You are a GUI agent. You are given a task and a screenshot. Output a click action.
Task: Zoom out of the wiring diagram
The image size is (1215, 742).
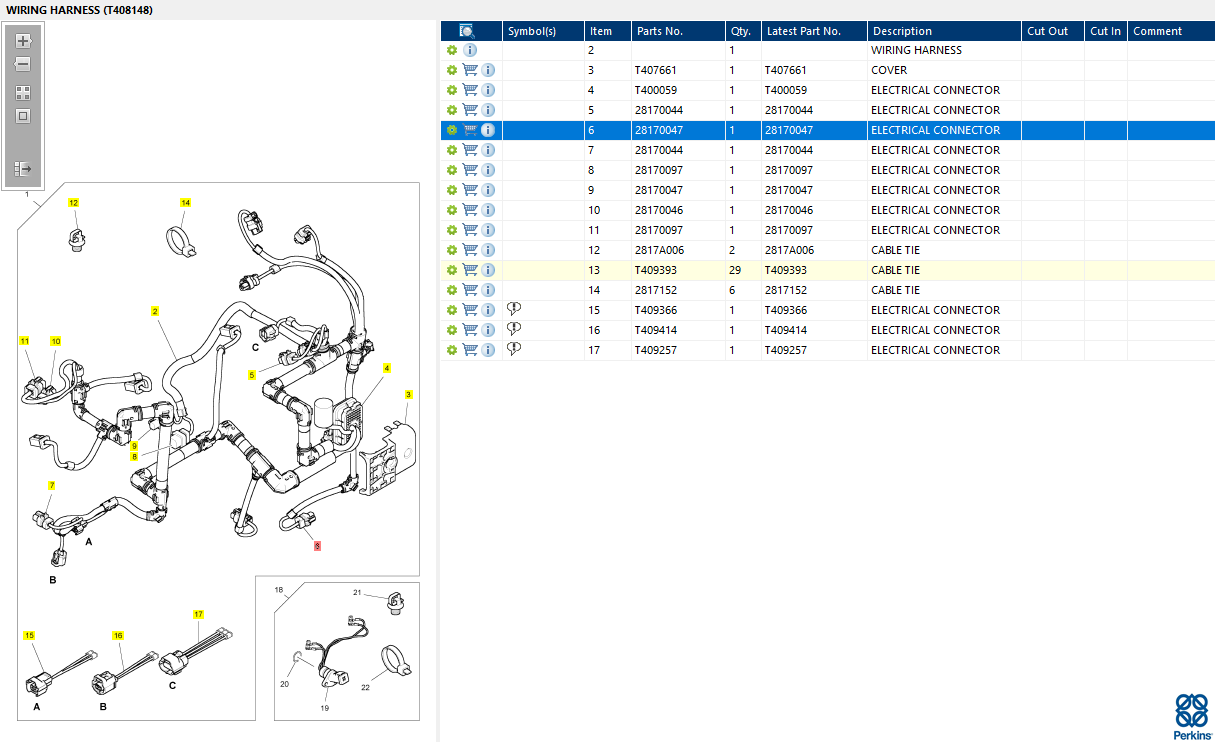click(x=23, y=64)
